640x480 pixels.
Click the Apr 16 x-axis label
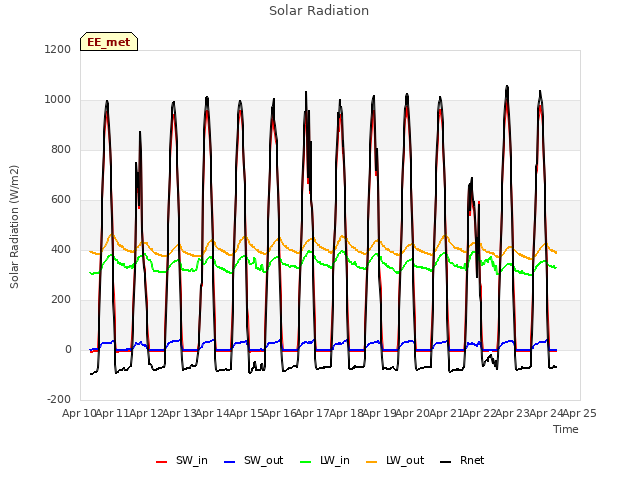(x=280, y=413)
